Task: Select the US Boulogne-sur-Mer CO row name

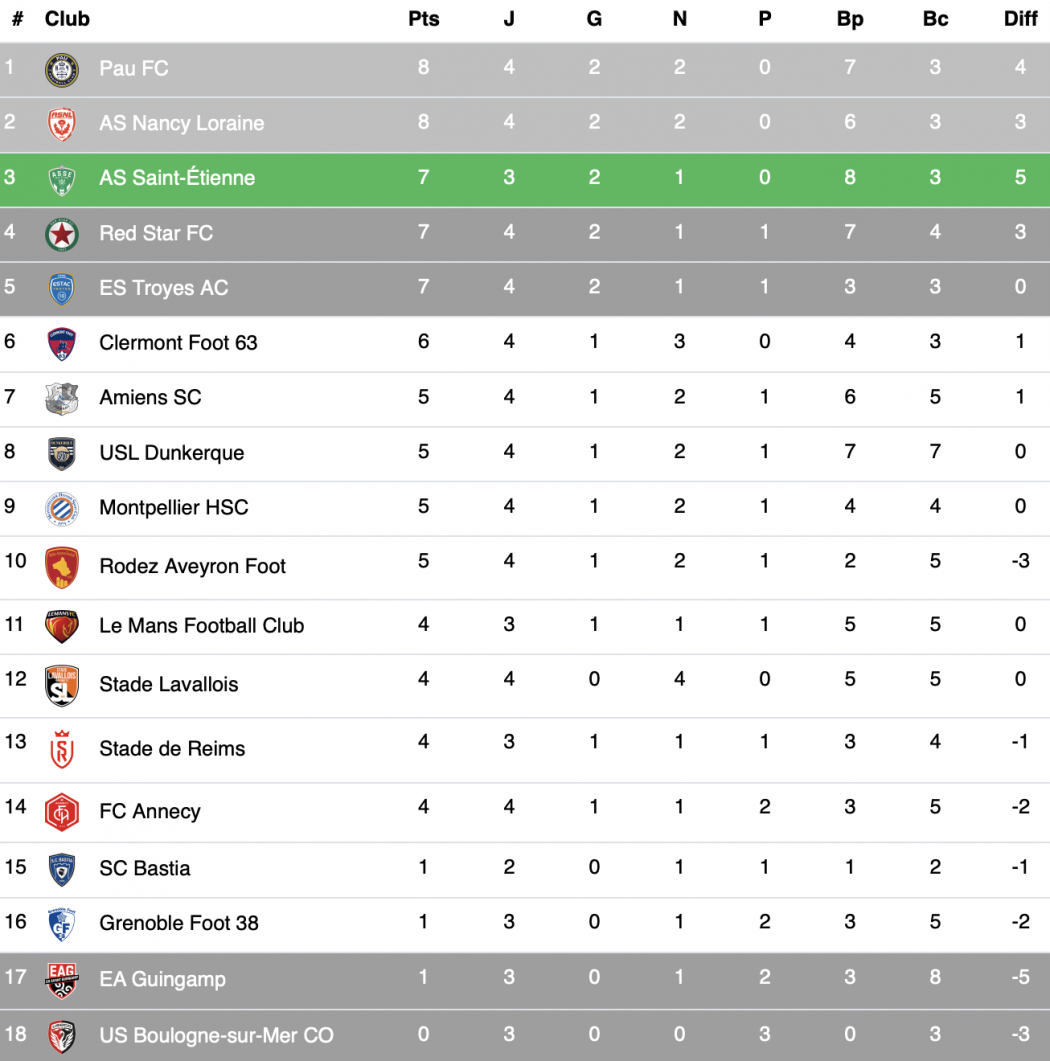Action: tap(216, 1035)
